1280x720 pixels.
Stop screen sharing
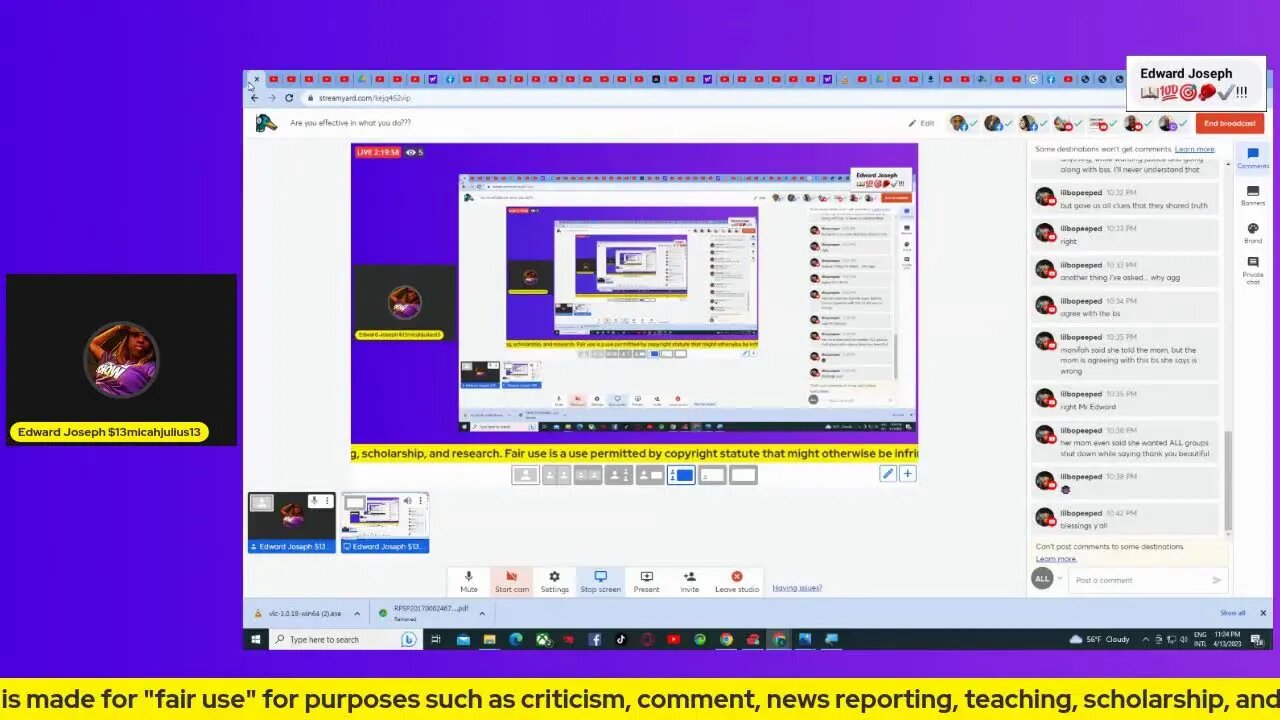click(601, 581)
